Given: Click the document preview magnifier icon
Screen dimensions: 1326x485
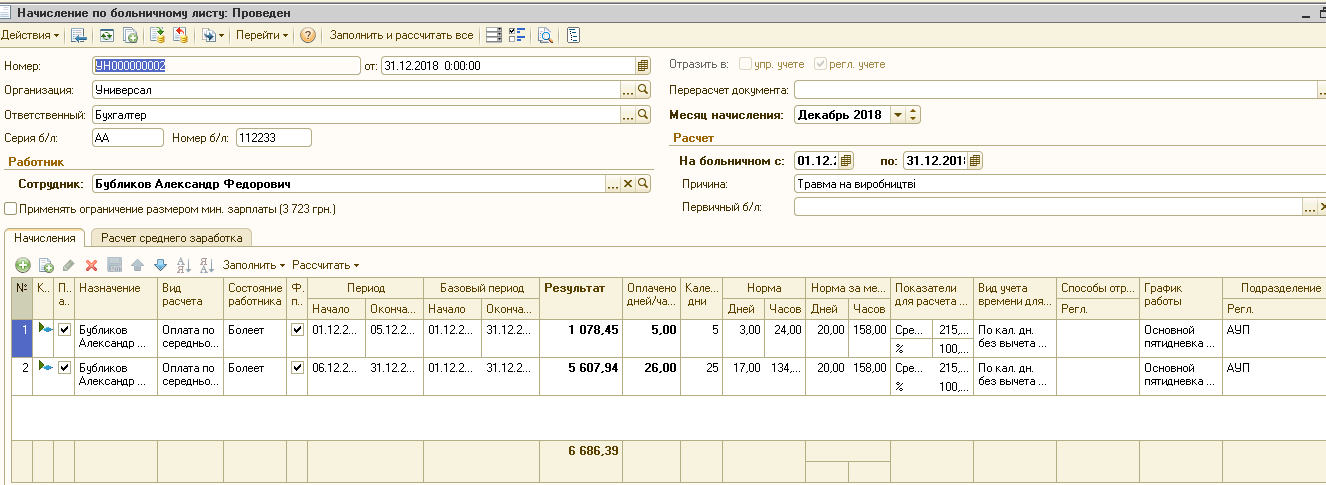Looking at the screenshot, I should (545, 35).
